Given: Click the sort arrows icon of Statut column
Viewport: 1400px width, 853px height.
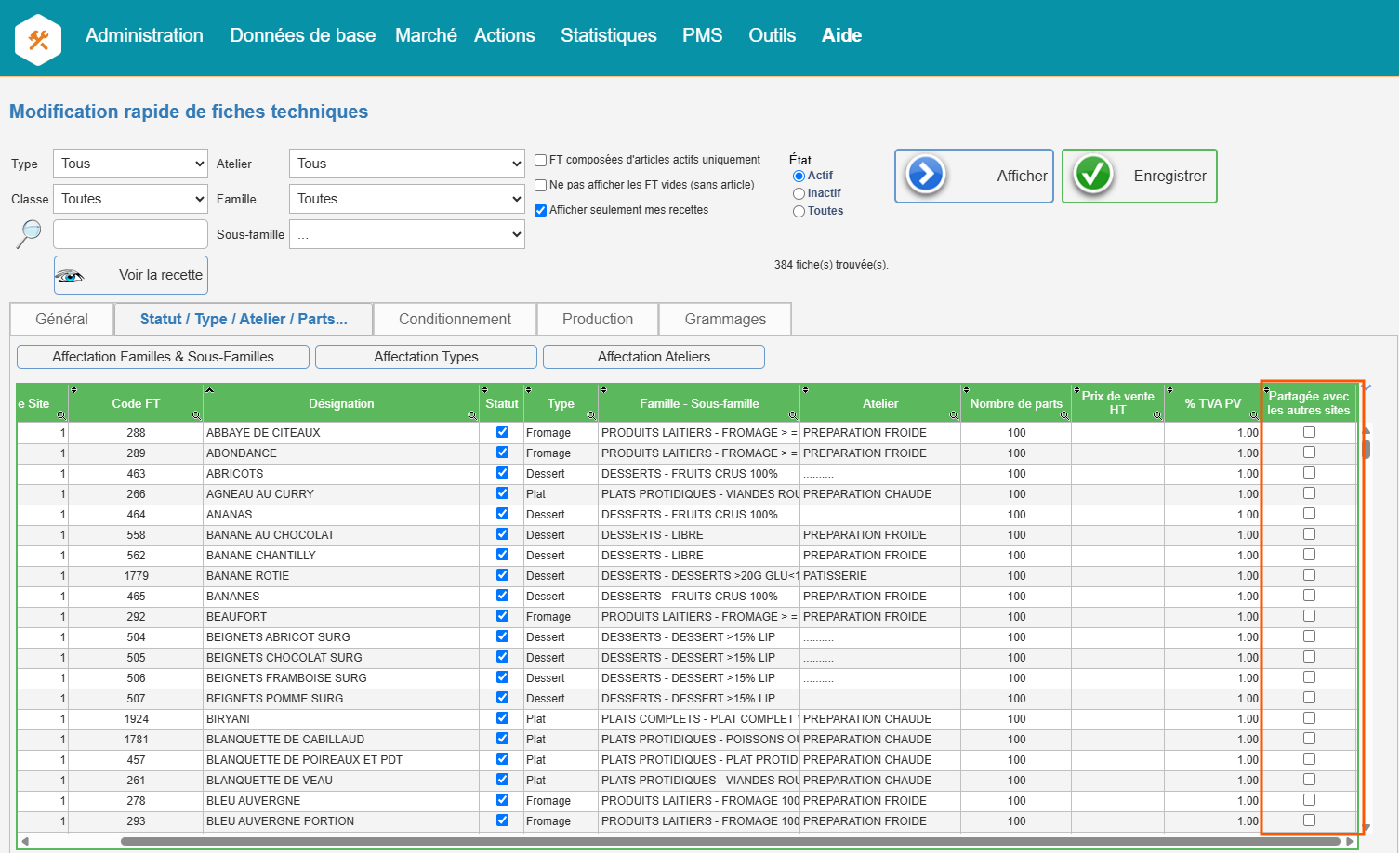Looking at the screenshot, I should (484, 390).
